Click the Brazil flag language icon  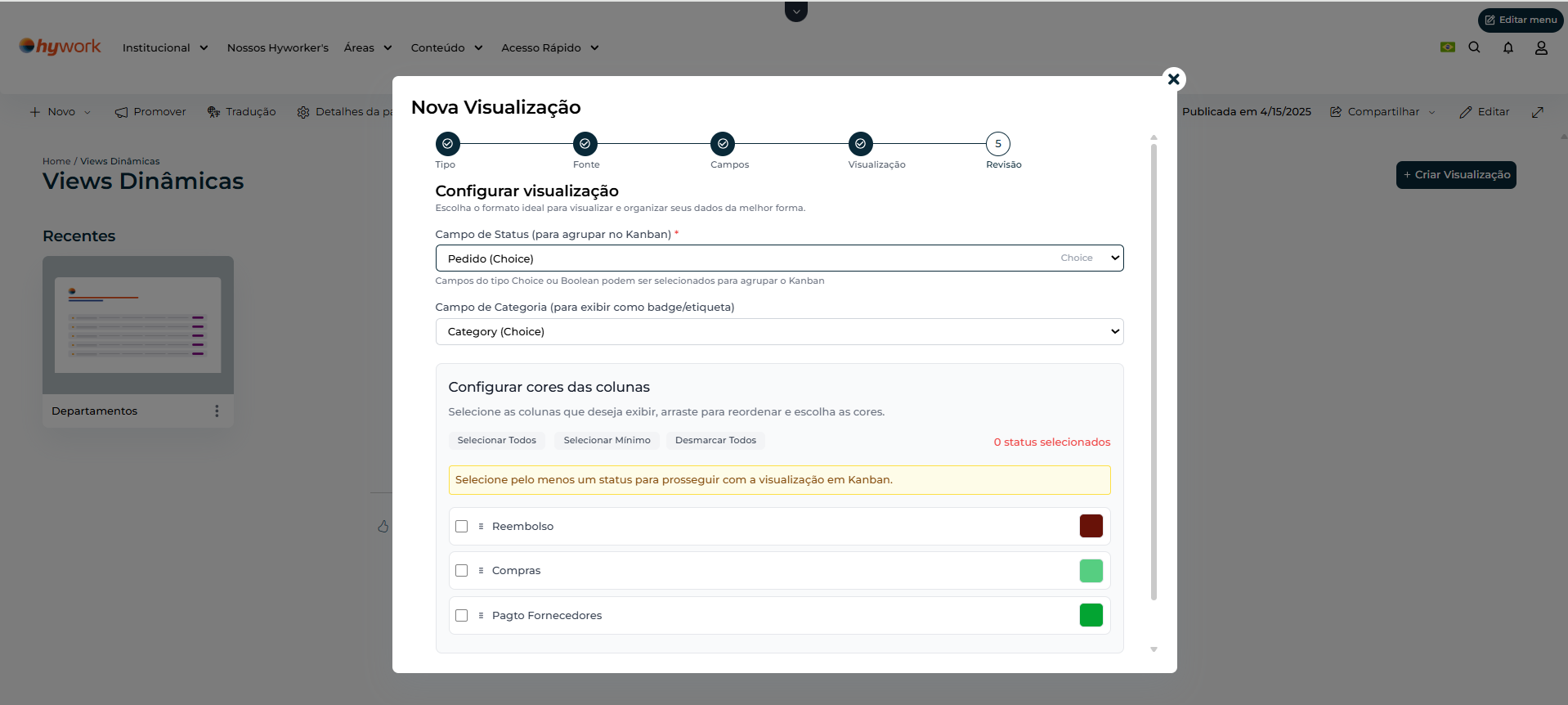[1447, 47]
